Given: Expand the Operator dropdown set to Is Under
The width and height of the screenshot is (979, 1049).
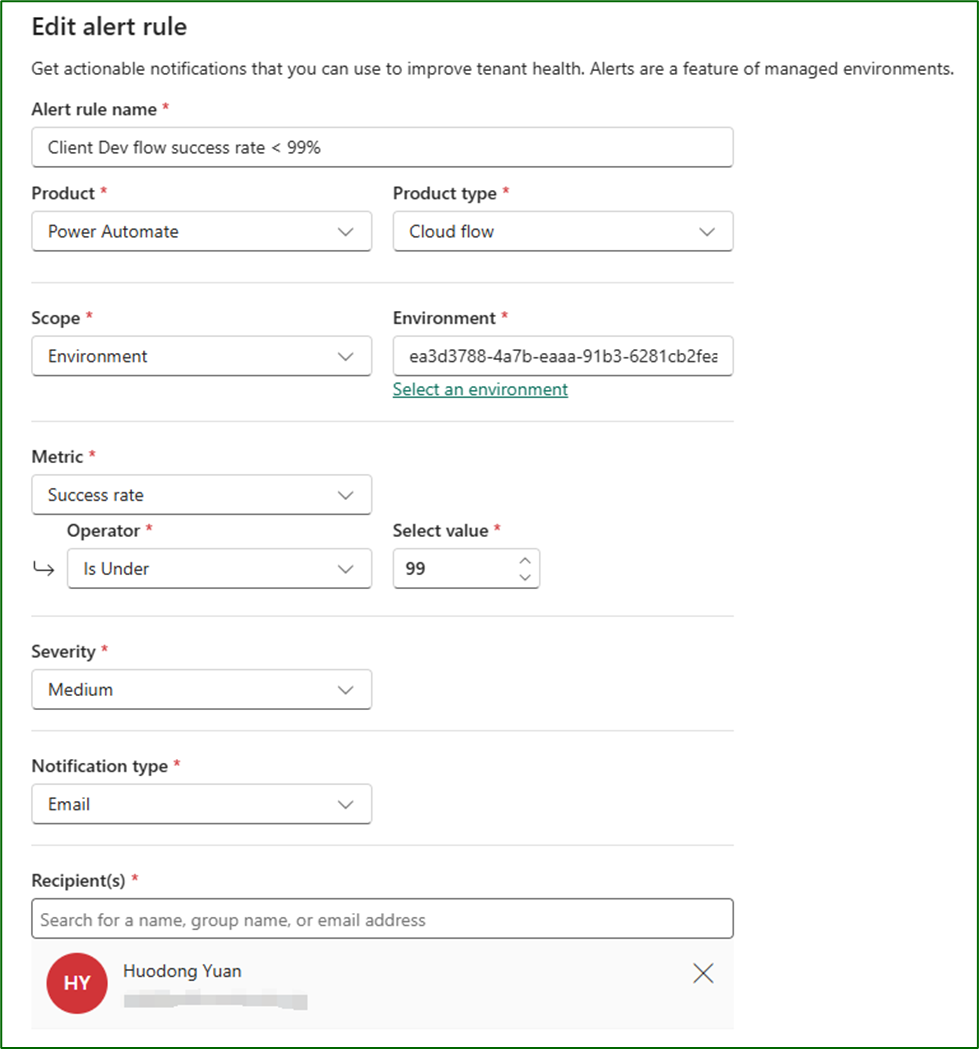Looking at the screenshot, I should pos(218,569).
